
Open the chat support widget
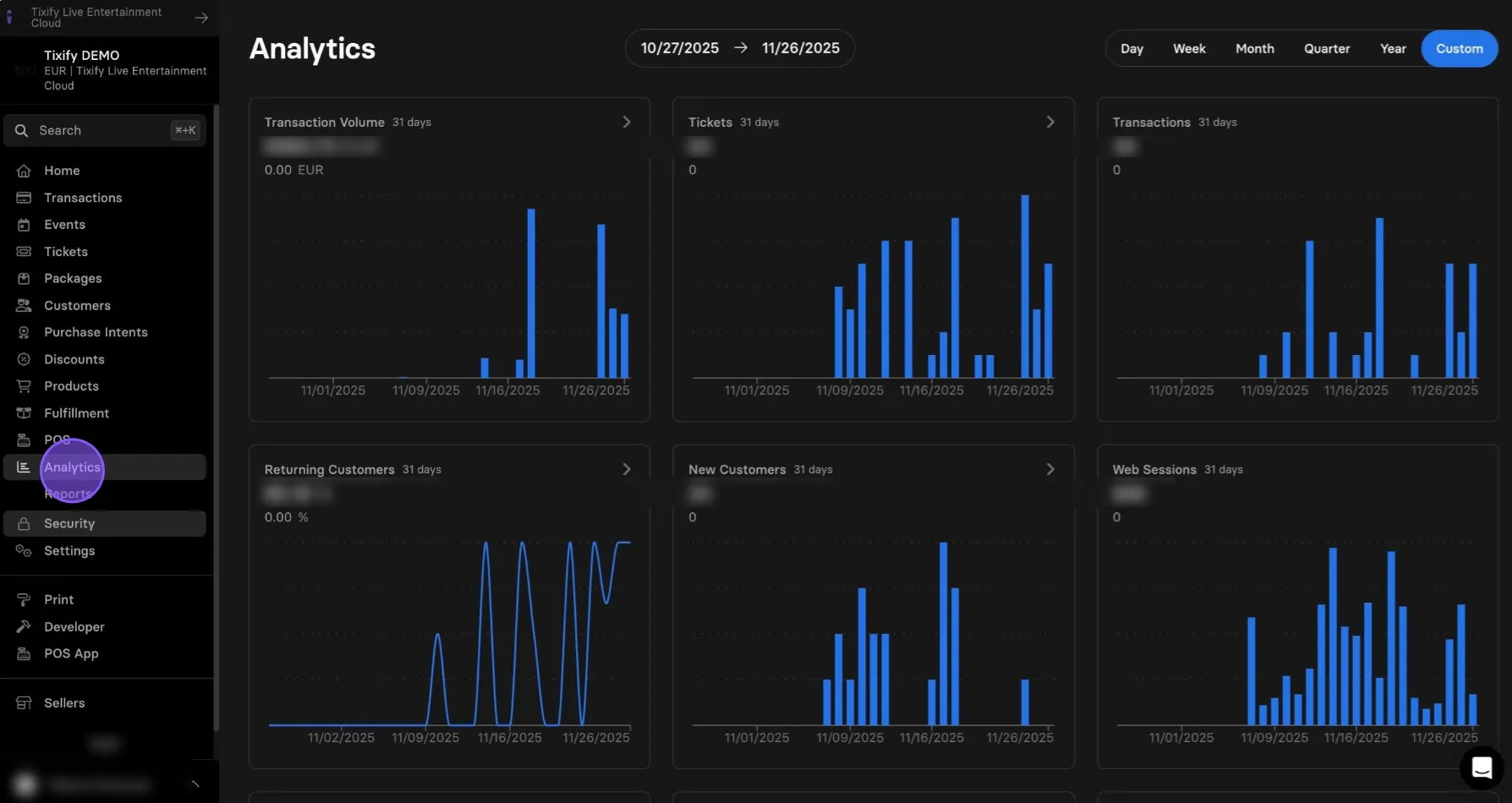1482,767
